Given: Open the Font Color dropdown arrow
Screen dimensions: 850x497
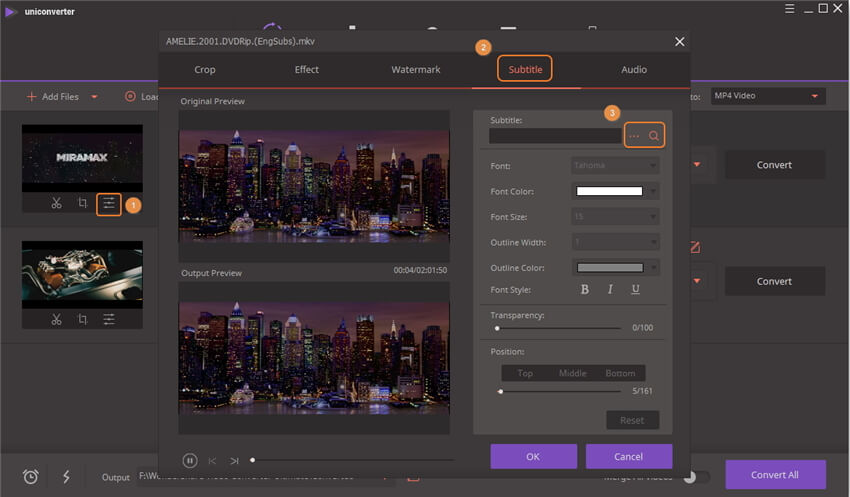Looking at the screenshot, I should pos(653,191).
